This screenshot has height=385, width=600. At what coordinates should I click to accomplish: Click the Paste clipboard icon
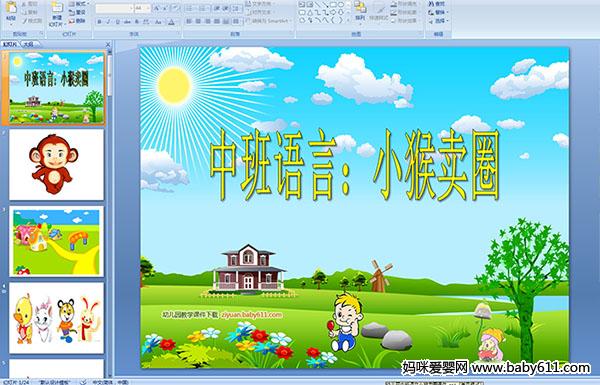click(11, 8)
